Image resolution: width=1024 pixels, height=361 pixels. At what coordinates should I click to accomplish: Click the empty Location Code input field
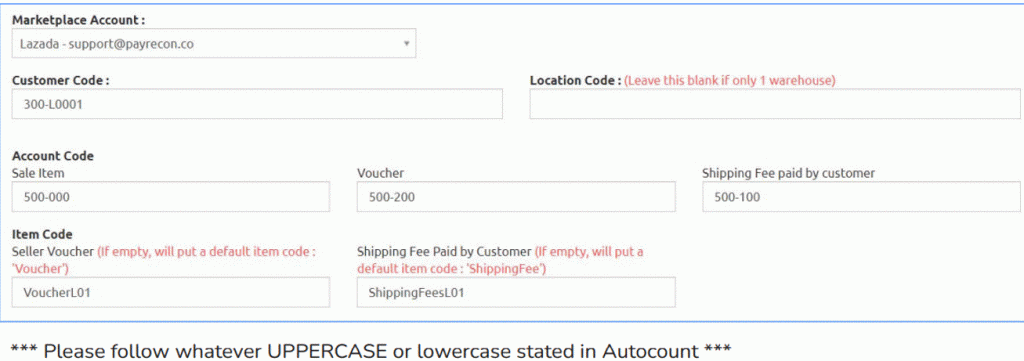pos(775,104)
